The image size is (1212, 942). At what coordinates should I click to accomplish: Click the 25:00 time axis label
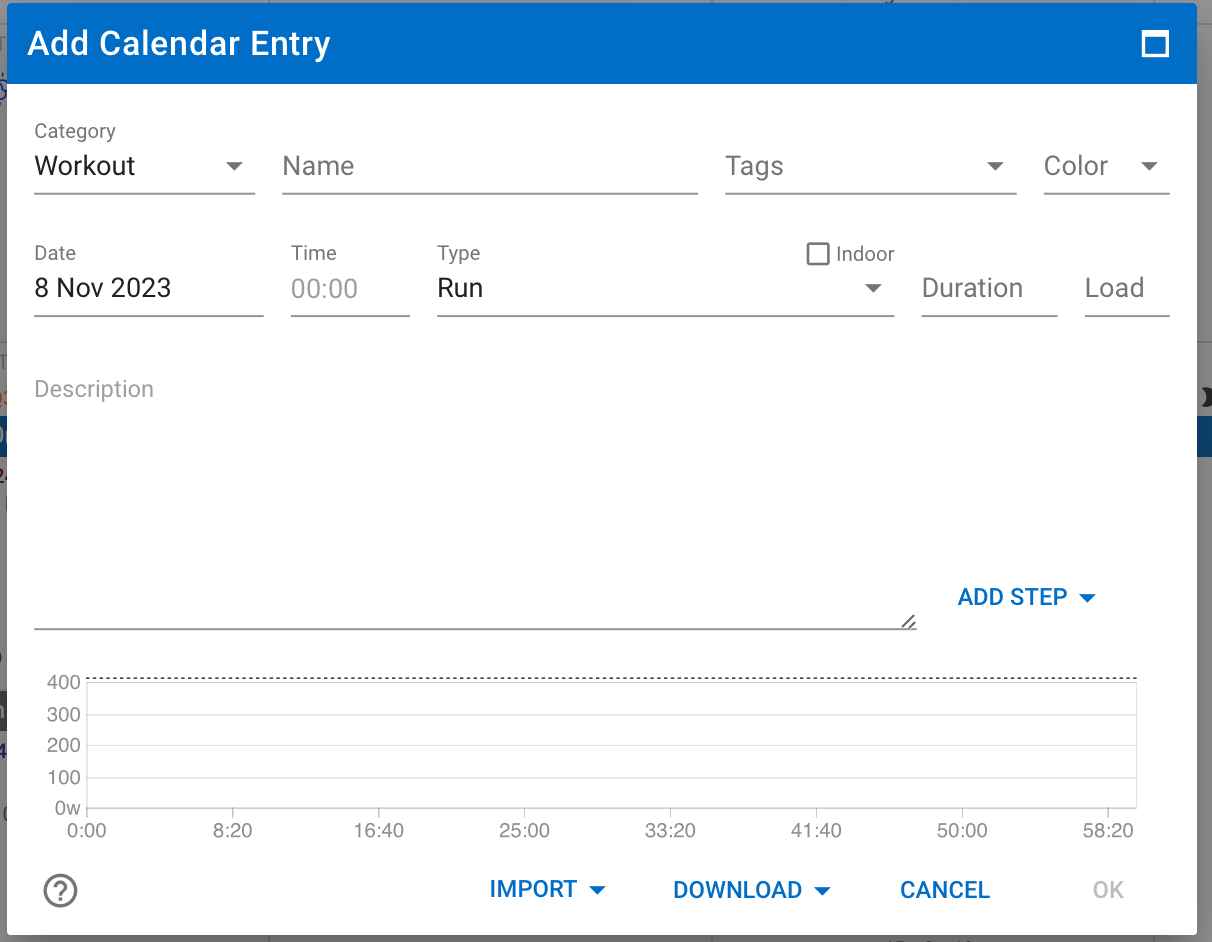(524, 831)
